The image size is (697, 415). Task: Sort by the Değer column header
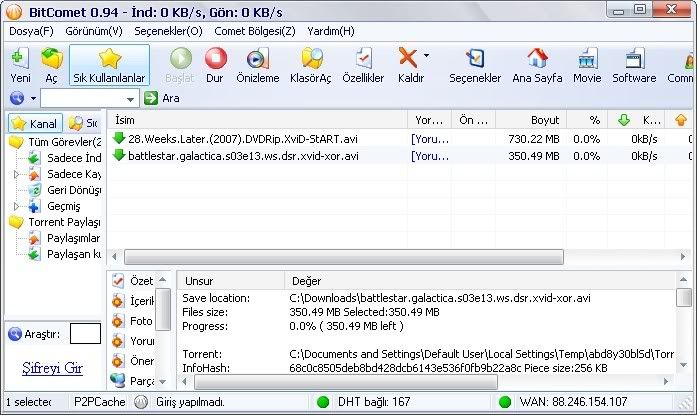(480, 281)
